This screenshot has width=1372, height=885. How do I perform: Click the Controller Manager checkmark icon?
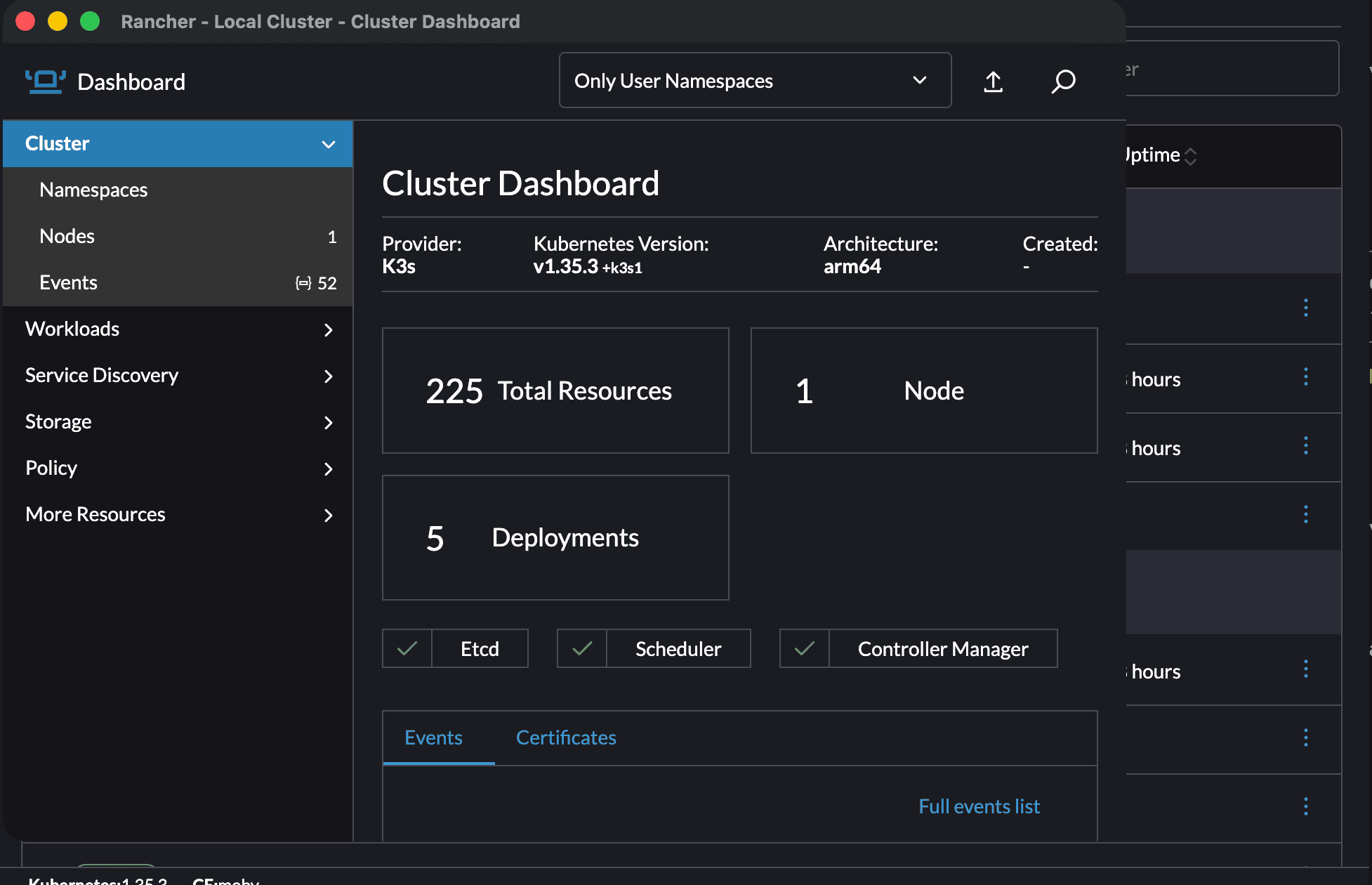[803, 648]
